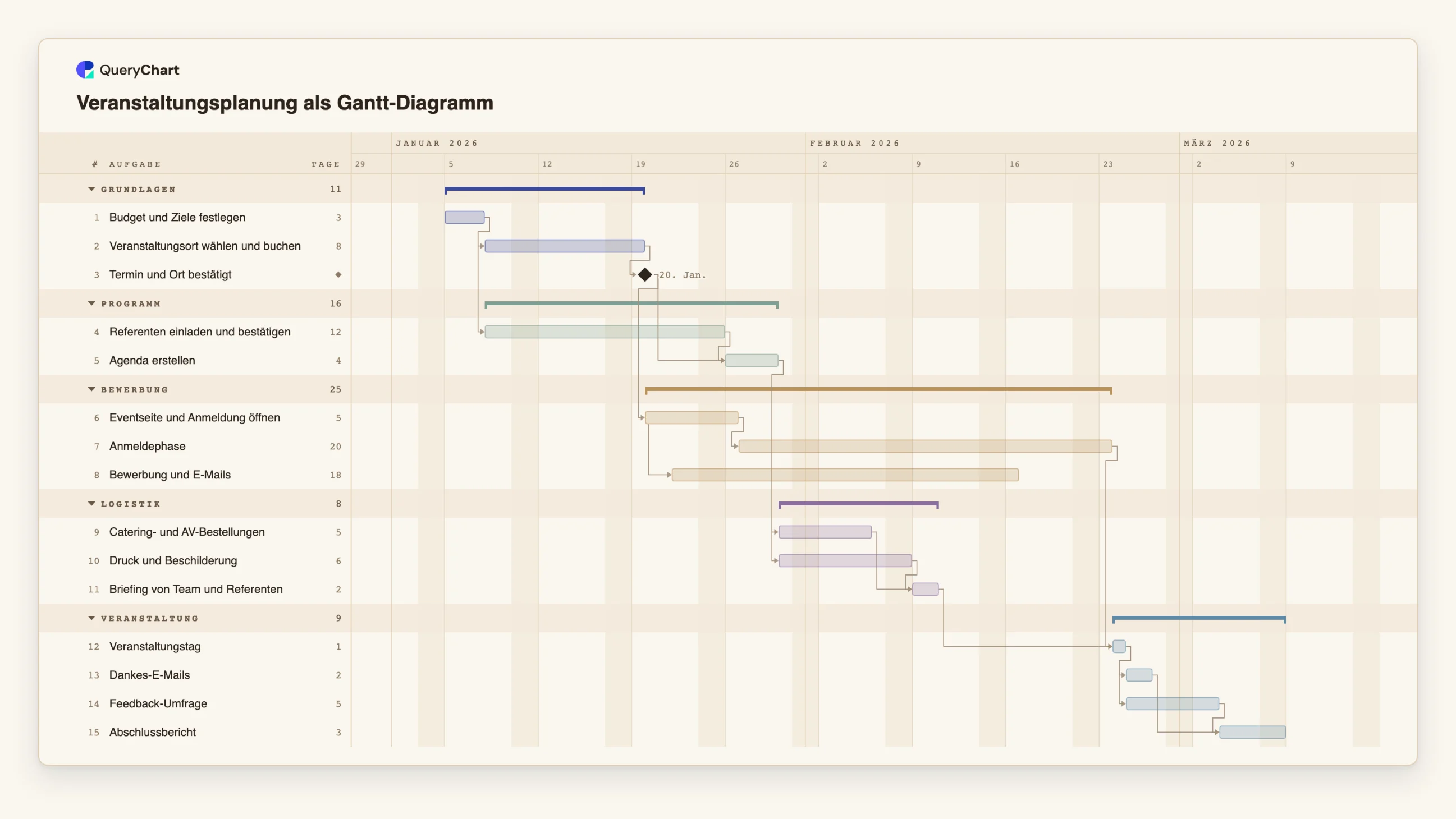Click the Bewerbung summary bar
The height and width of the screenshot is (819, 1456).
(878, 390)
